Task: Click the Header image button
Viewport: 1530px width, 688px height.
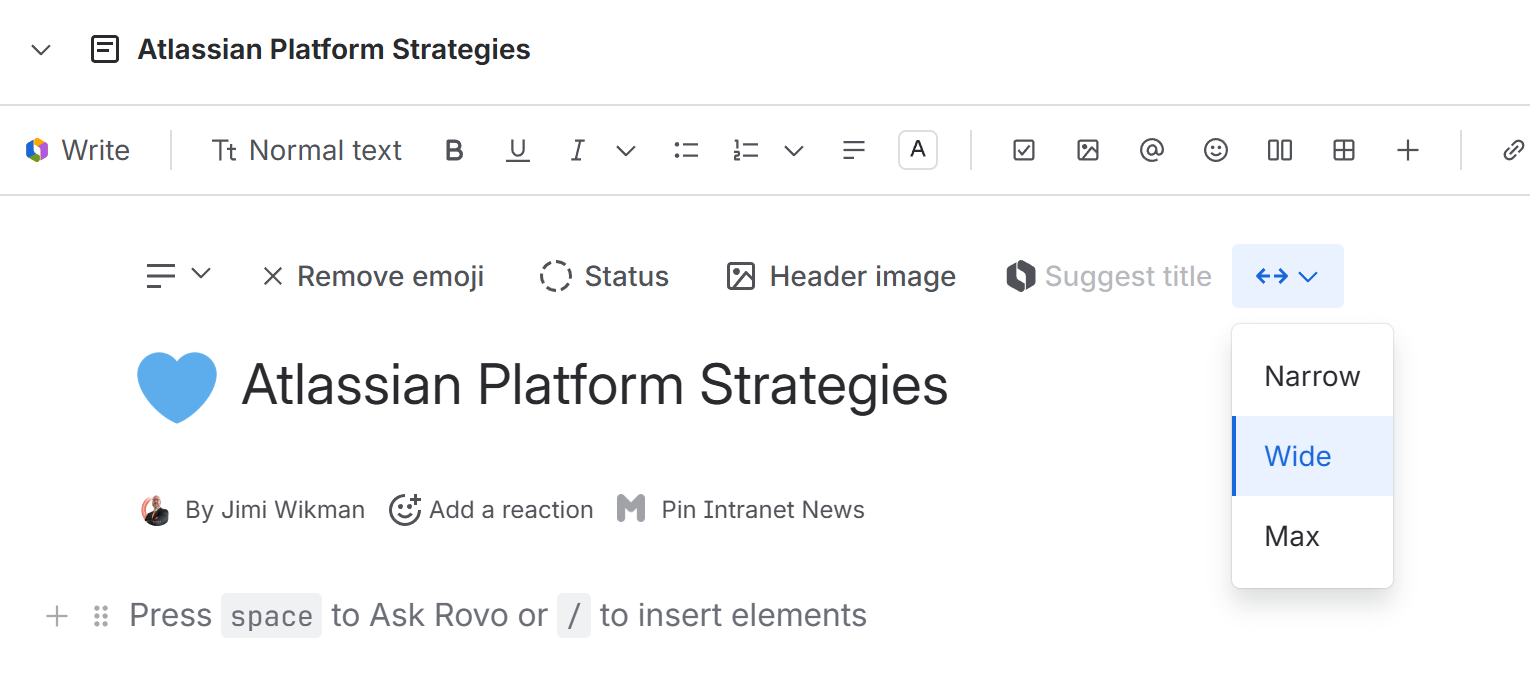Action: [841, 276]
